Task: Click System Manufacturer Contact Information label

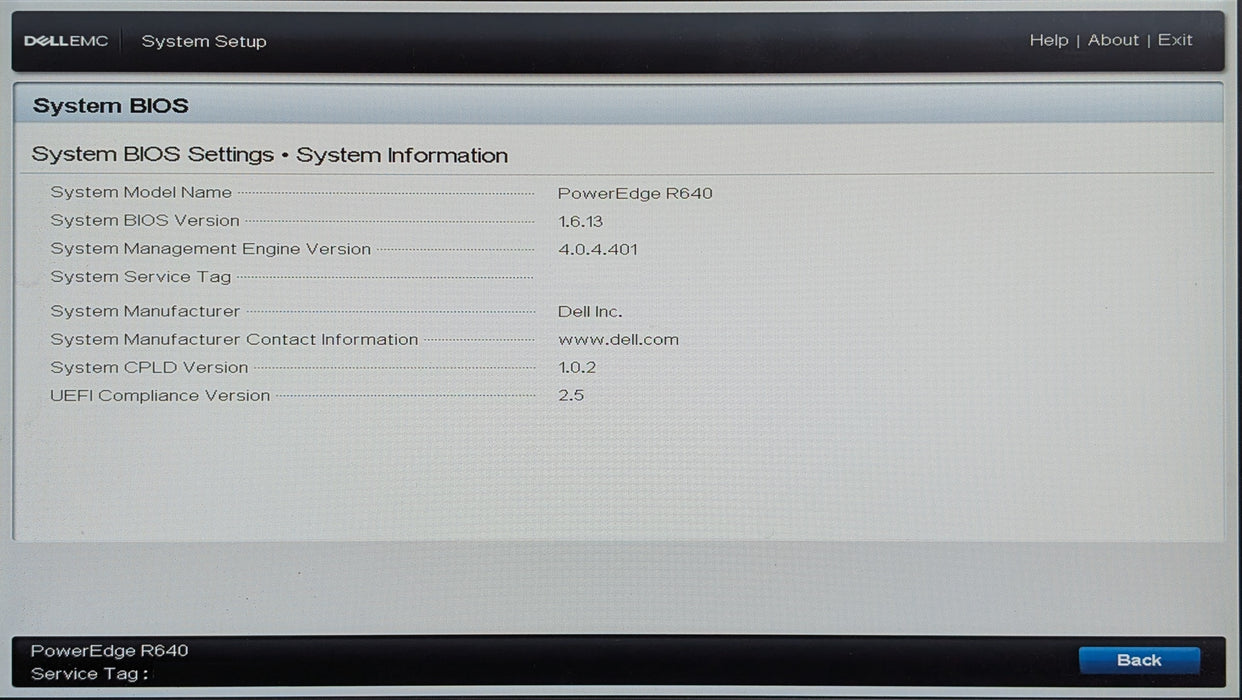Action: [x=234, y=339]
